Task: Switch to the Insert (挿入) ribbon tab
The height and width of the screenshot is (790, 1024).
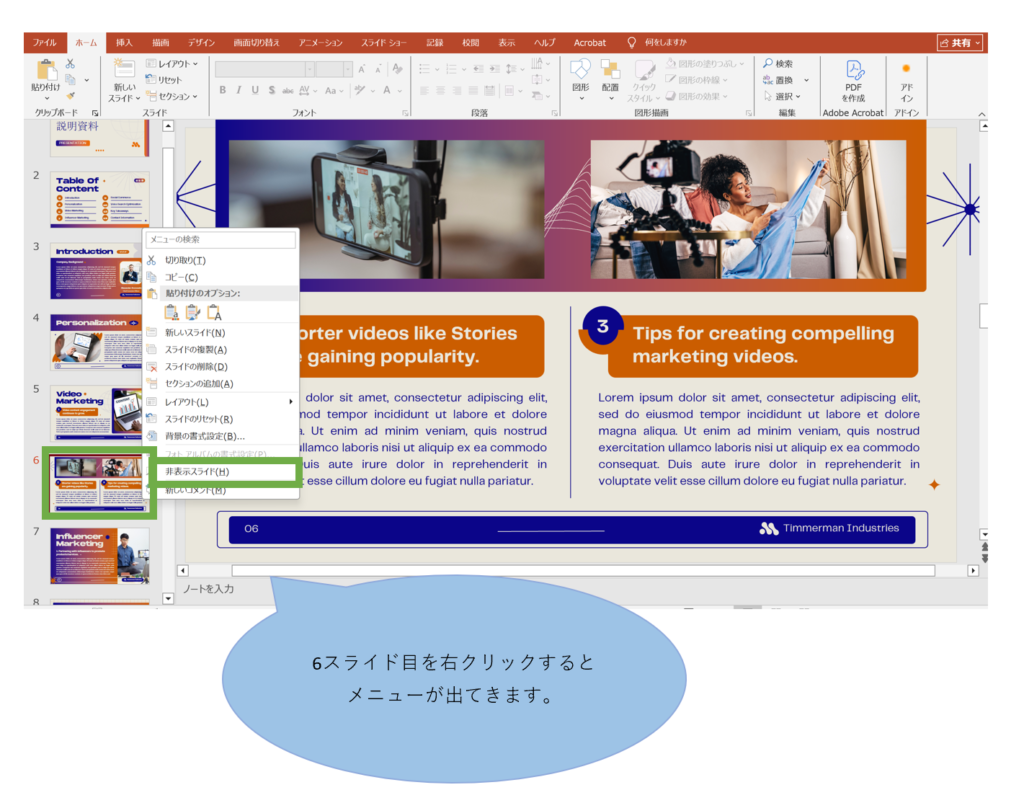Action: pos(124,43)
